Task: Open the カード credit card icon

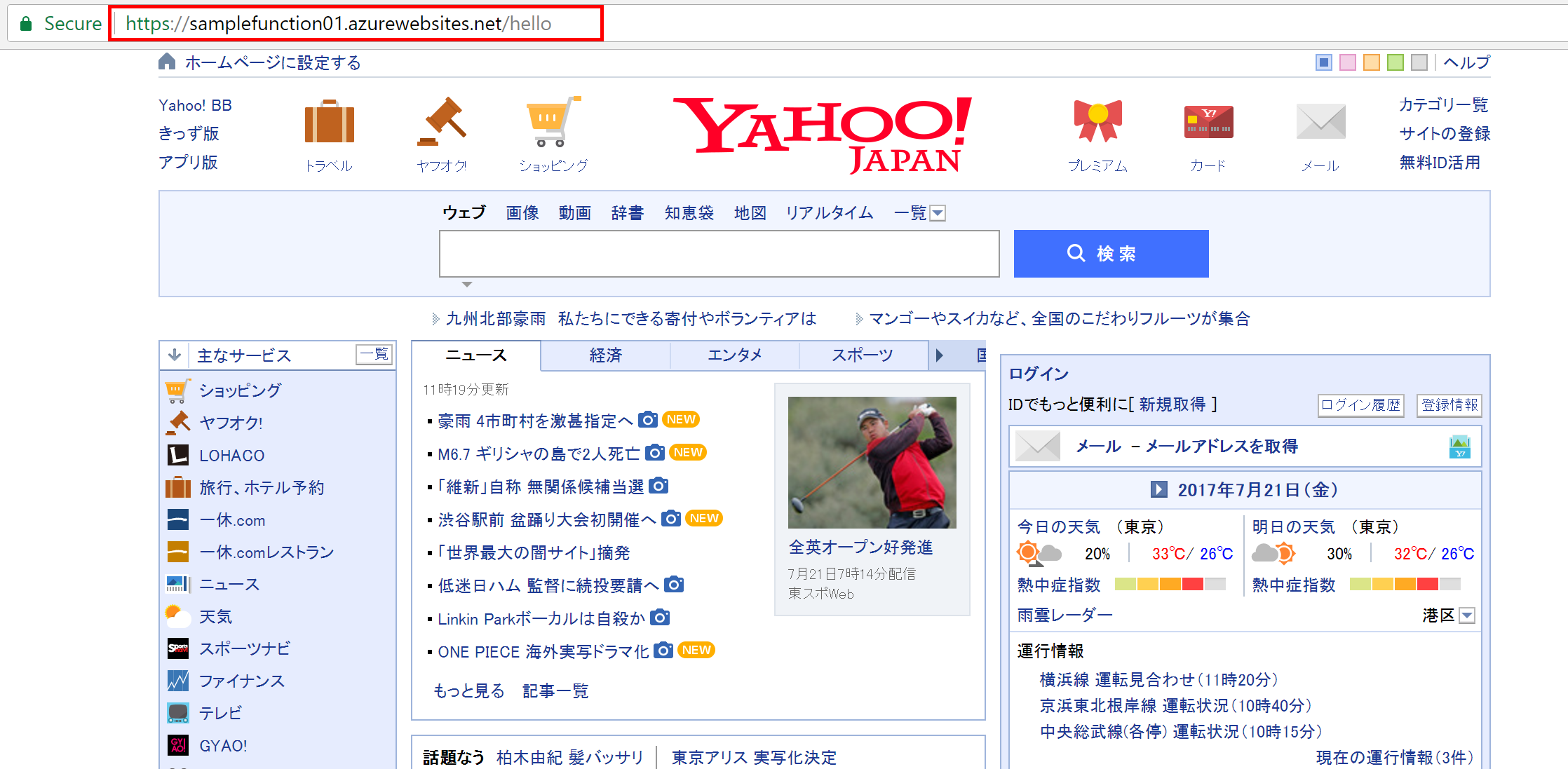Action: click(x=1208, y=122)
